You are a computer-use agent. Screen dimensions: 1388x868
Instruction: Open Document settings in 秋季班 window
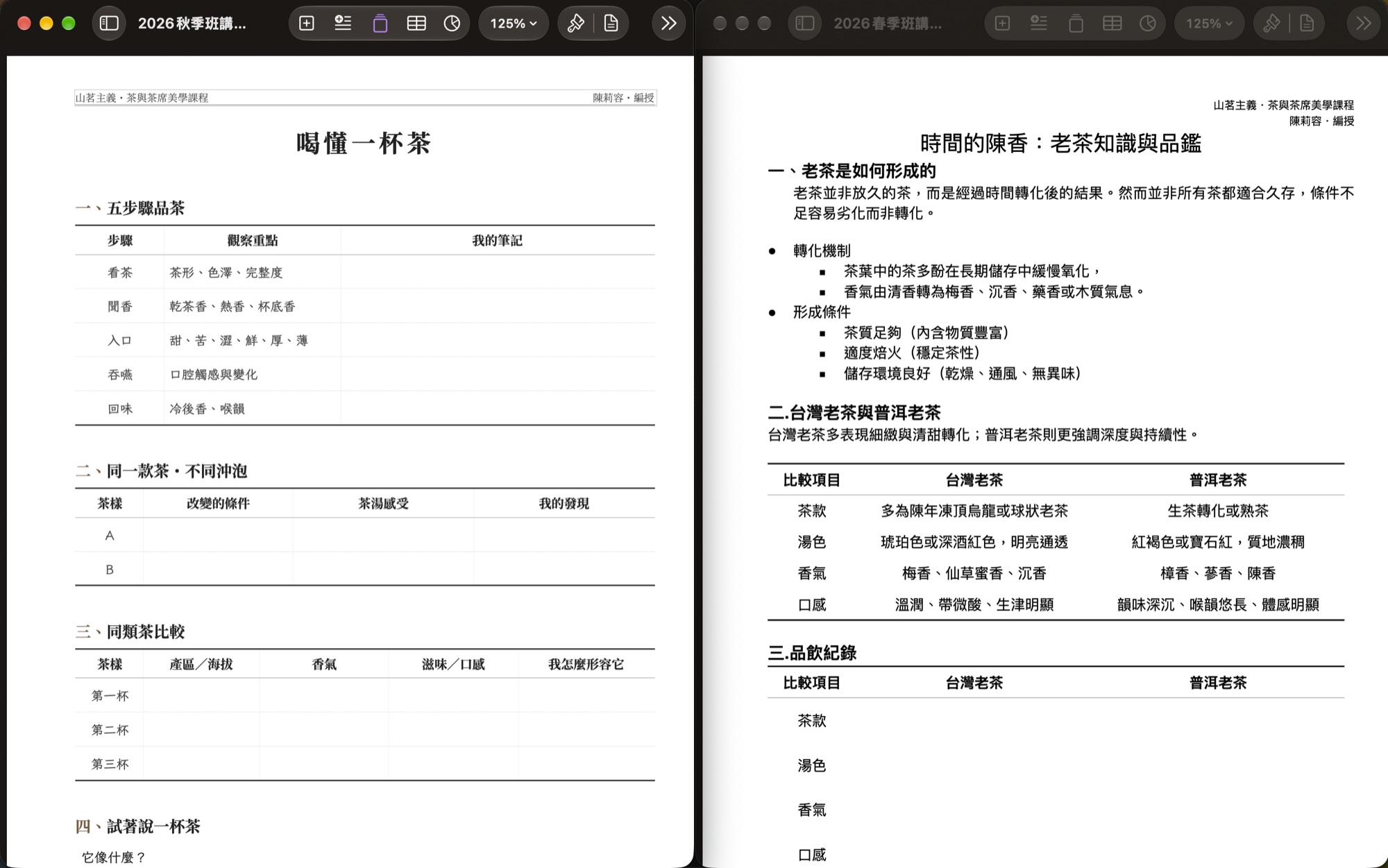611,24
